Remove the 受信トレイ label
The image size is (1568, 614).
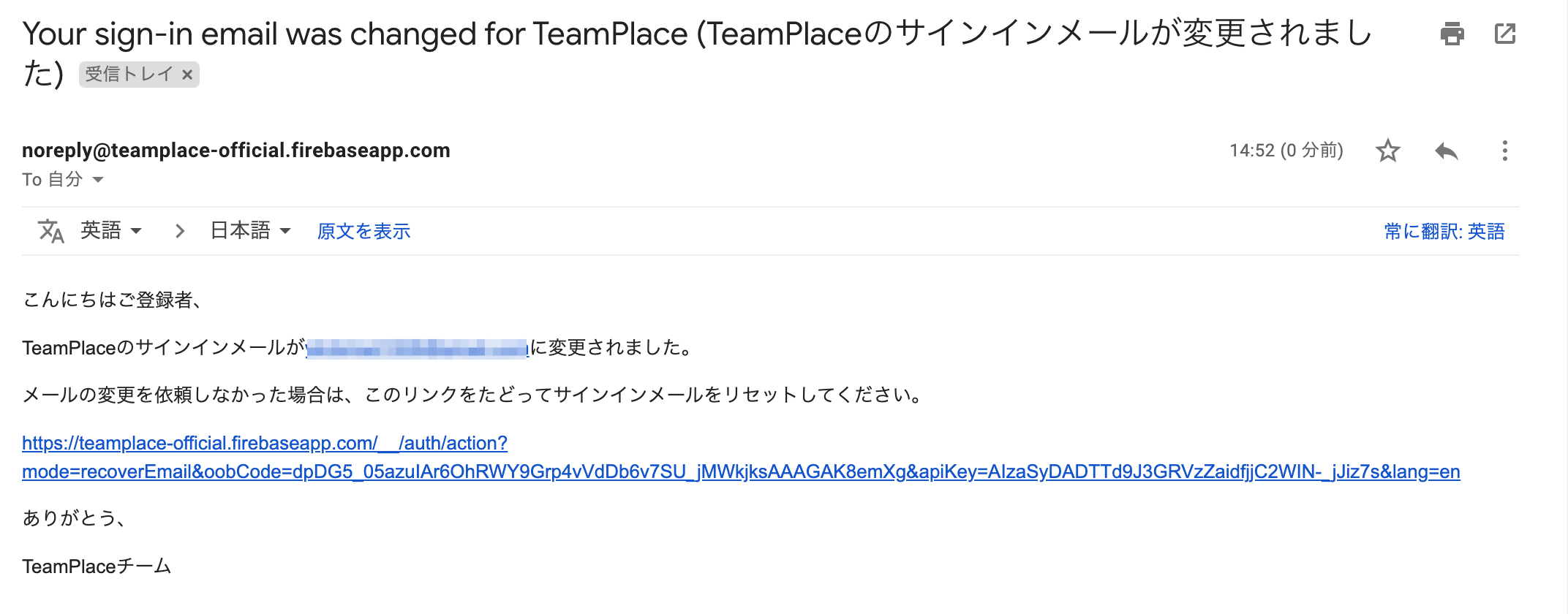pos(187,75)
